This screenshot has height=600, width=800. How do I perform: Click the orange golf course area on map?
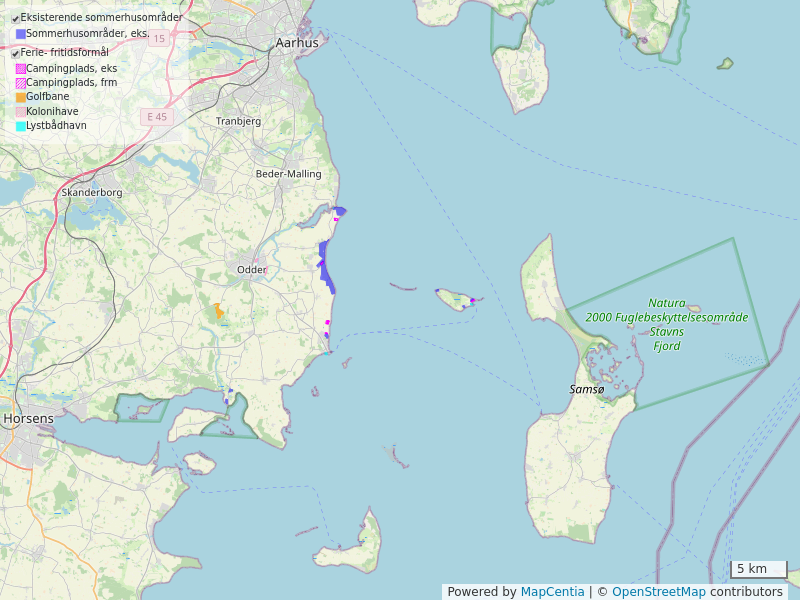[218, 312]
